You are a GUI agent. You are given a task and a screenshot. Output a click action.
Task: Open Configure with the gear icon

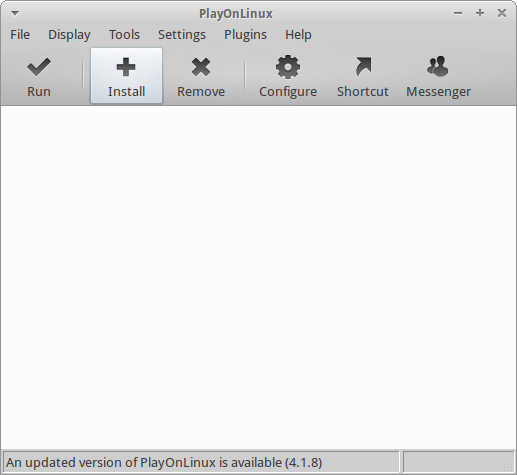(x=288, y=67)
